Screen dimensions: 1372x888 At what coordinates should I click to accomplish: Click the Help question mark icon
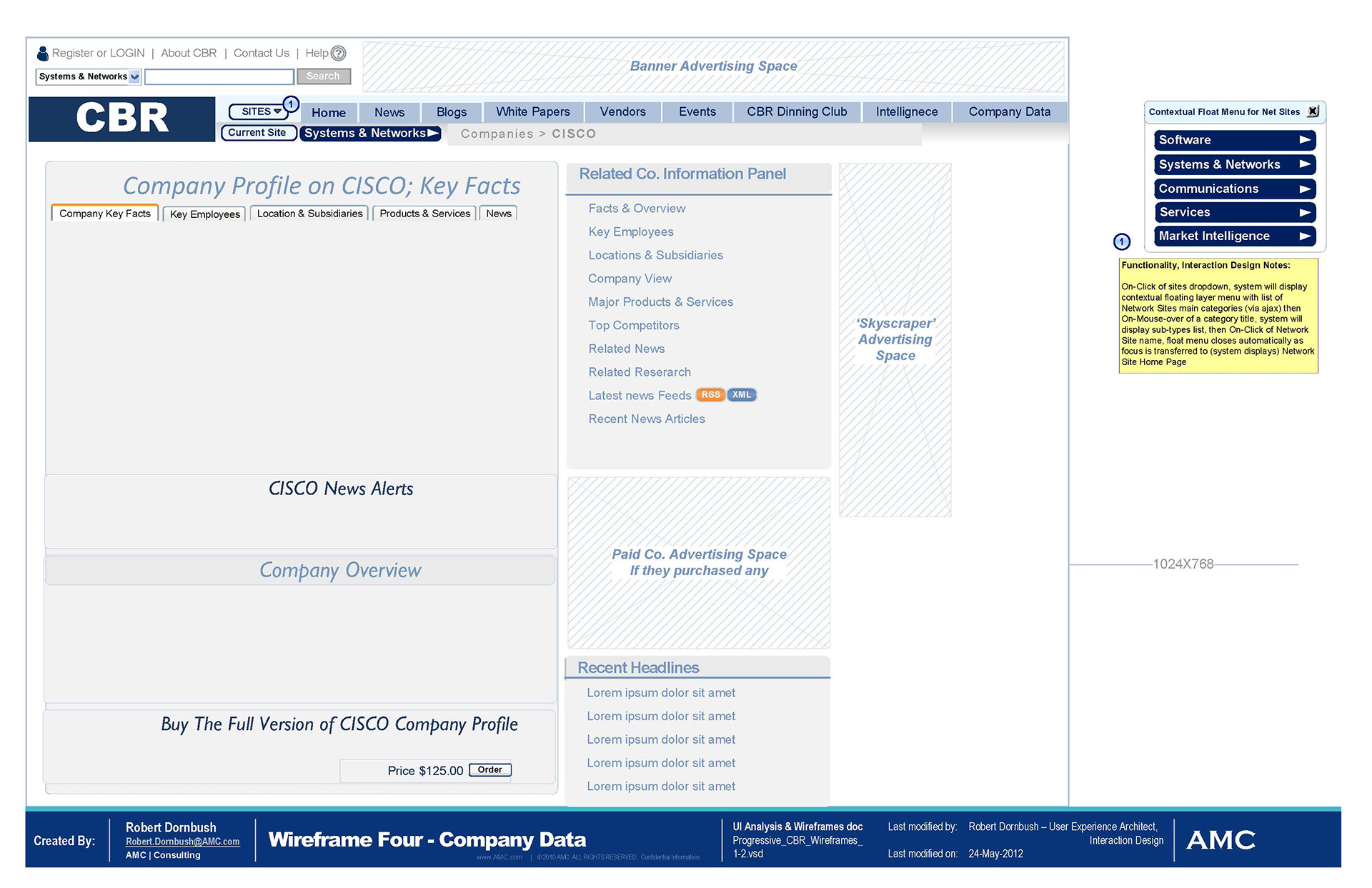click(x=339, y=53)
